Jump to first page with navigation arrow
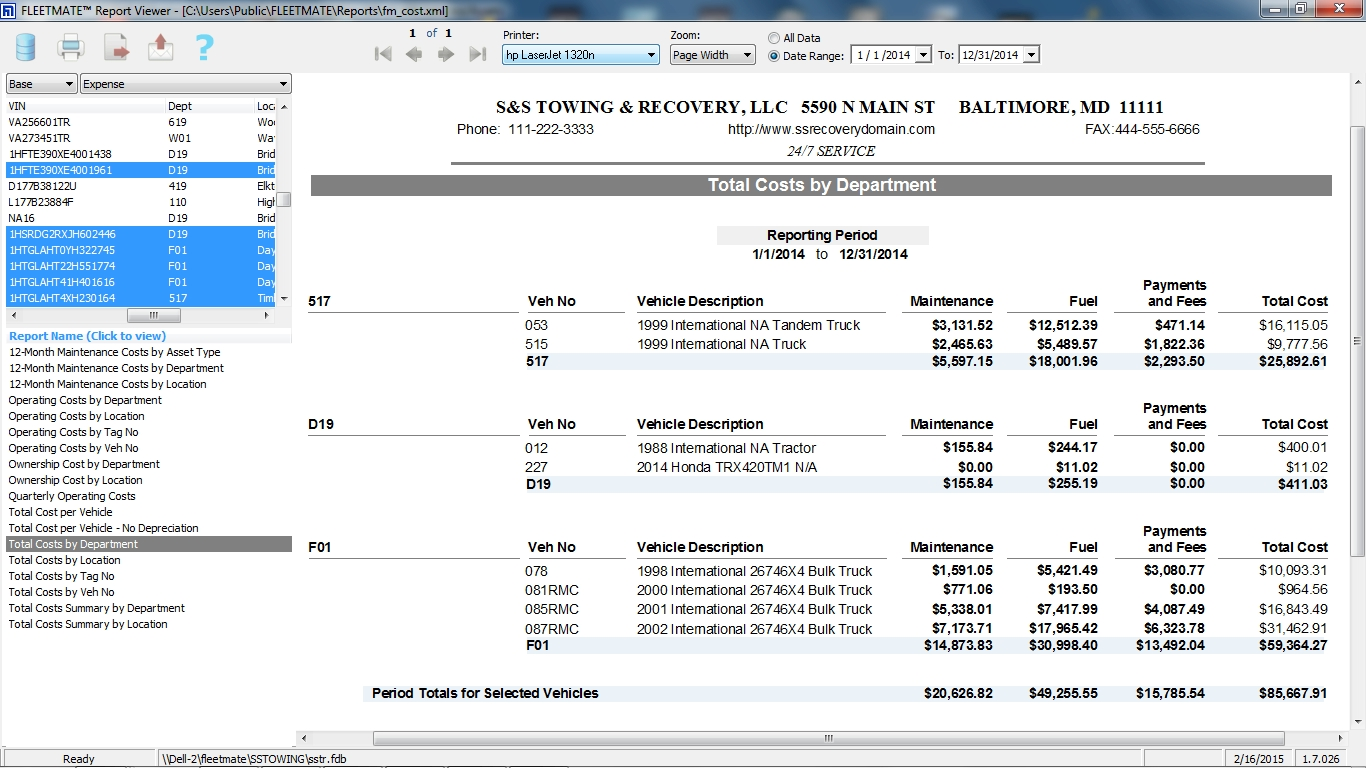 click(383, 54)
